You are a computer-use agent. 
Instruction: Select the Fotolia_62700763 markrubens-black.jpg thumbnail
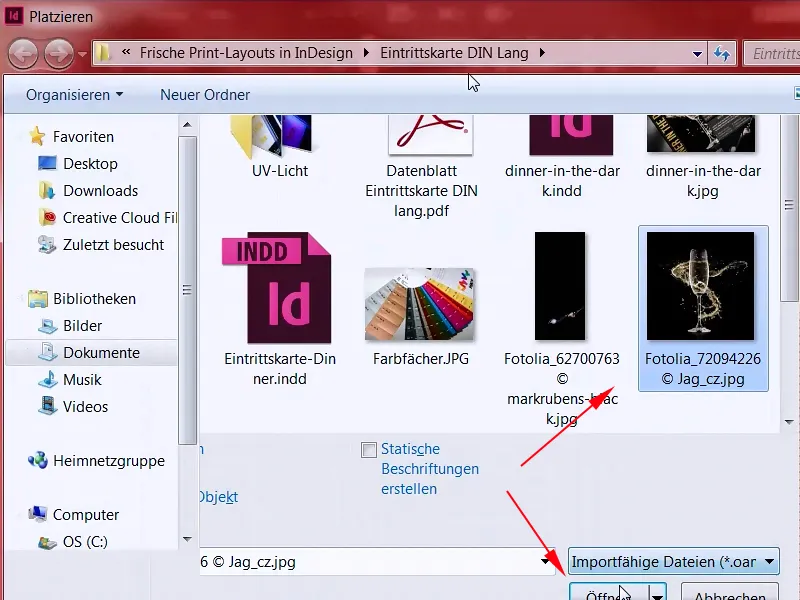point(560,286)
